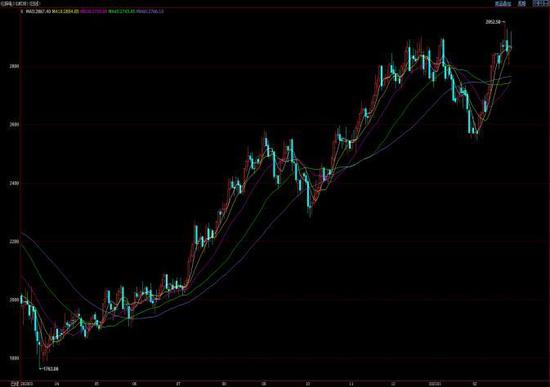Select the white MA5 indicator label
This screenshot has width=550, height=387.
39,11
